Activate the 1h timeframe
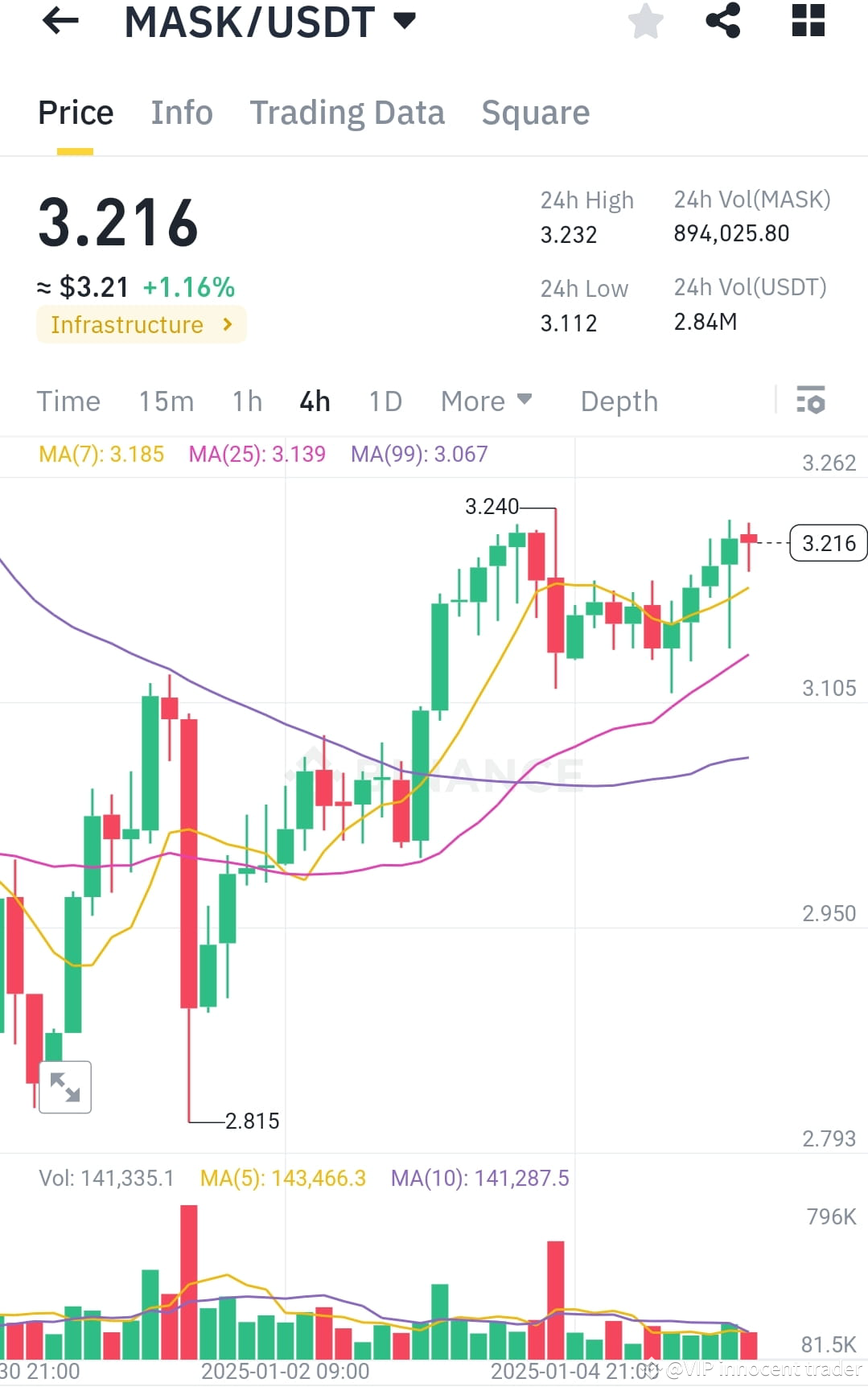This screenshot has height=1387, width=868. click(246, 400)
